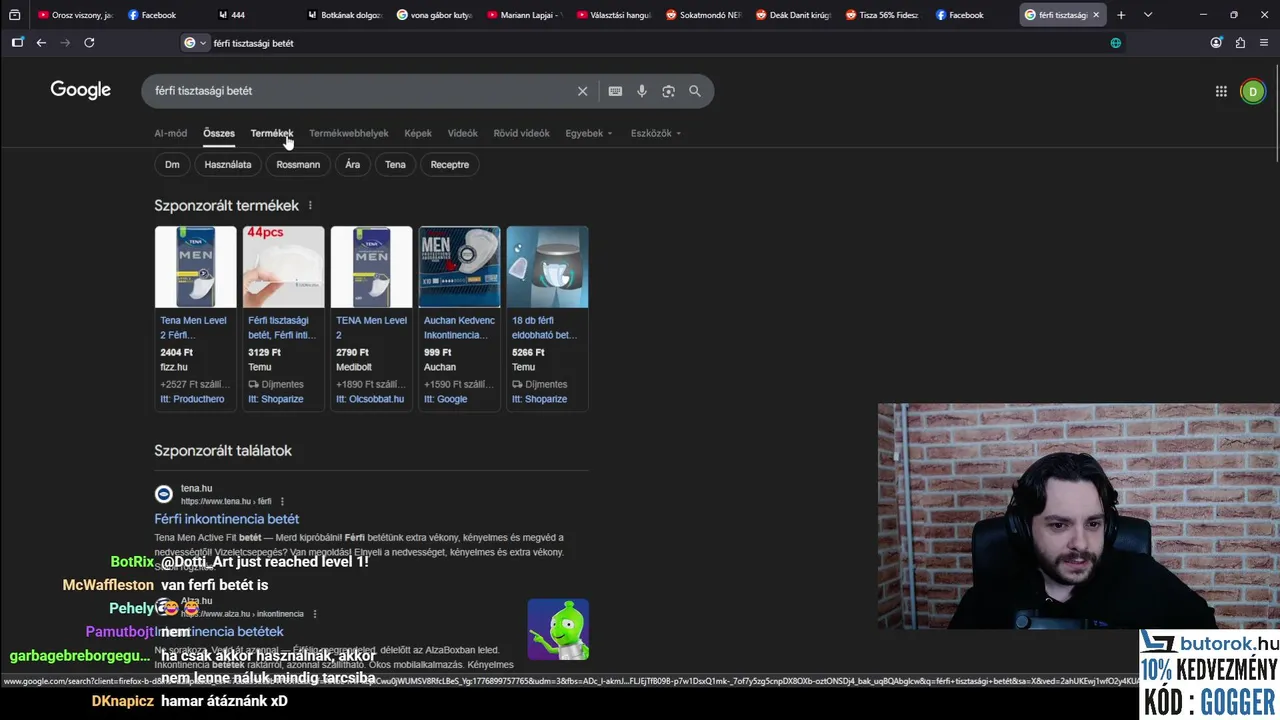Open Google Lens image search
The height and width of the screenshot is (720, 1280).
click(x=668, y=91)
